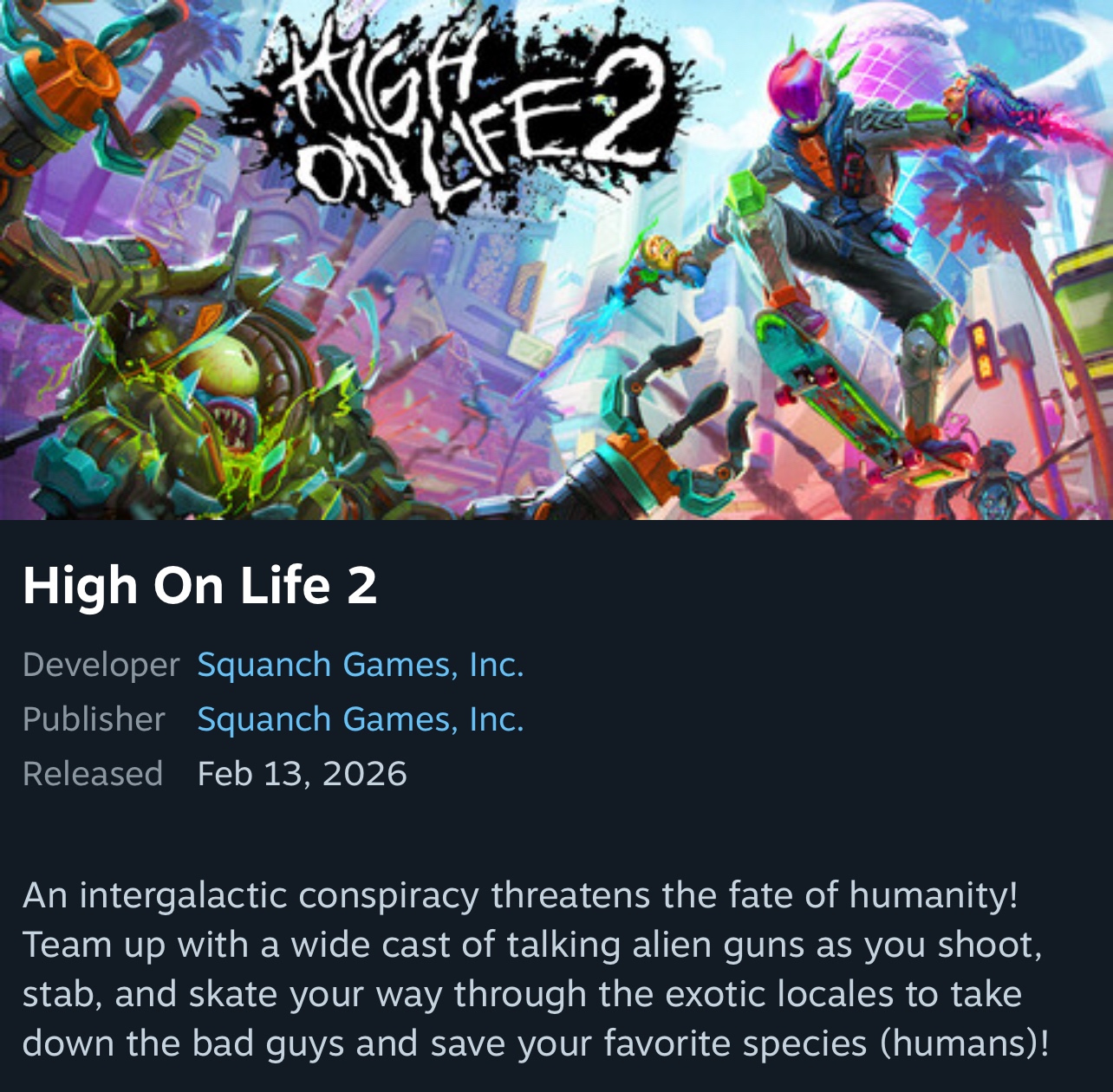Image resolution: width=1113 pixels, height=1092 pixels.
Task: Open the Publisher link Squanch Games, Inc.
Action: click(361, 719)
